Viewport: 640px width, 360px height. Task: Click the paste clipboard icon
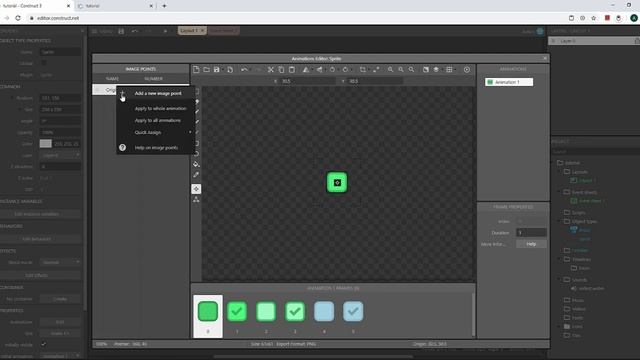point(292,70)
